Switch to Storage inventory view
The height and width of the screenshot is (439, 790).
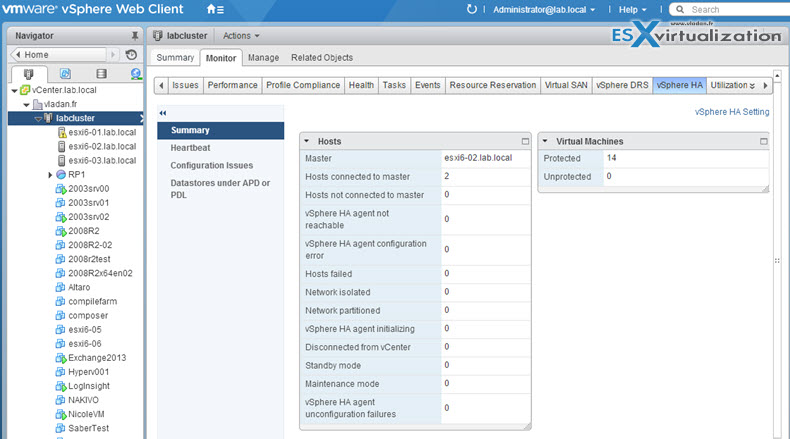tap(101, 74)
